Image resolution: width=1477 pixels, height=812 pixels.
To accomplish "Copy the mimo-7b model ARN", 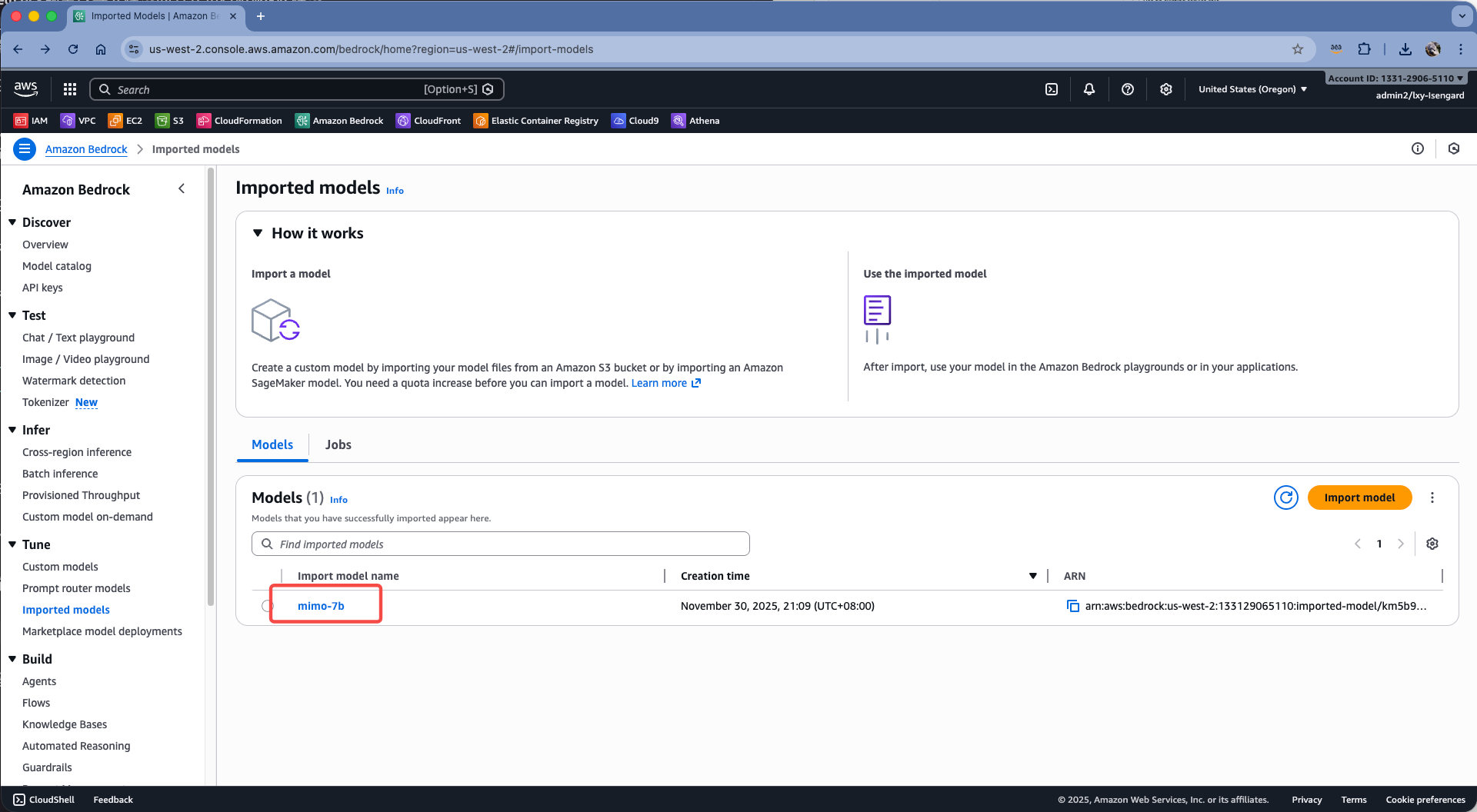I will click(1073, 606).
